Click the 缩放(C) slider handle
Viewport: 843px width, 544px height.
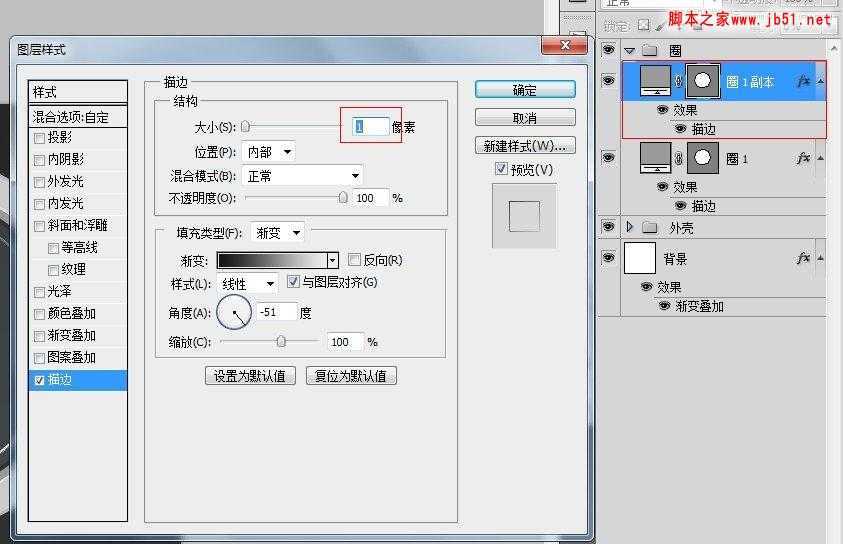[x=281, y=341]
